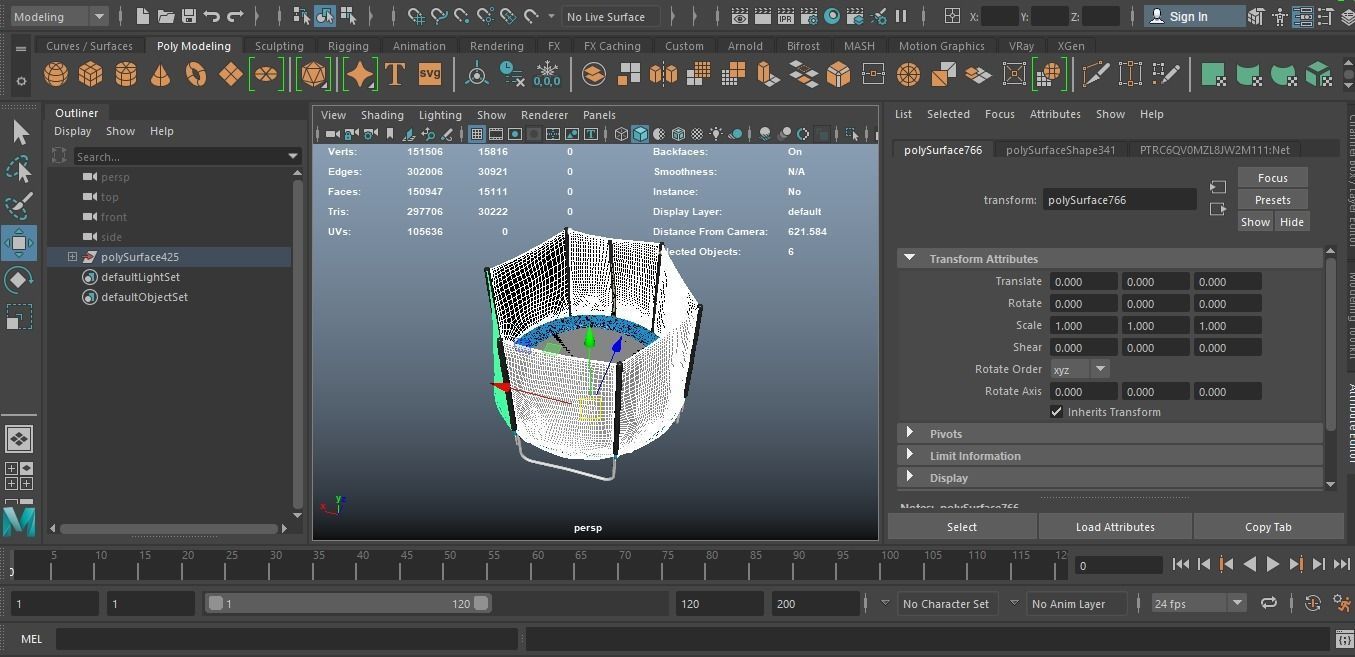This screenshot has width=1355, height=657.
Task: Click the Mirror geometry shelf icon
Action: [x=664, y=75]
